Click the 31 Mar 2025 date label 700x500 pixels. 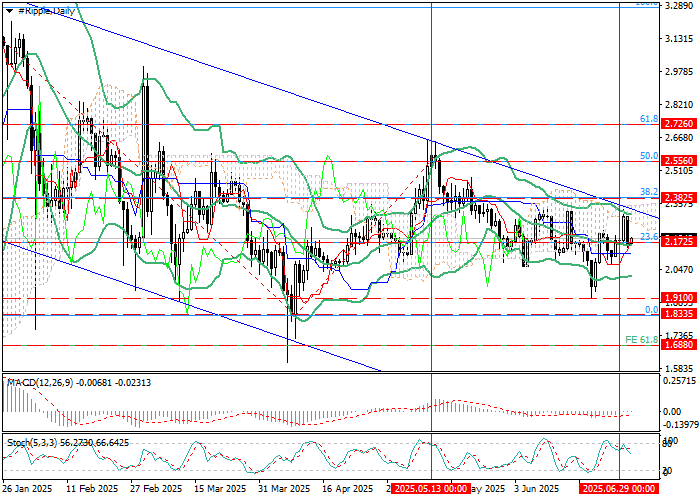(x=283, y=490)
